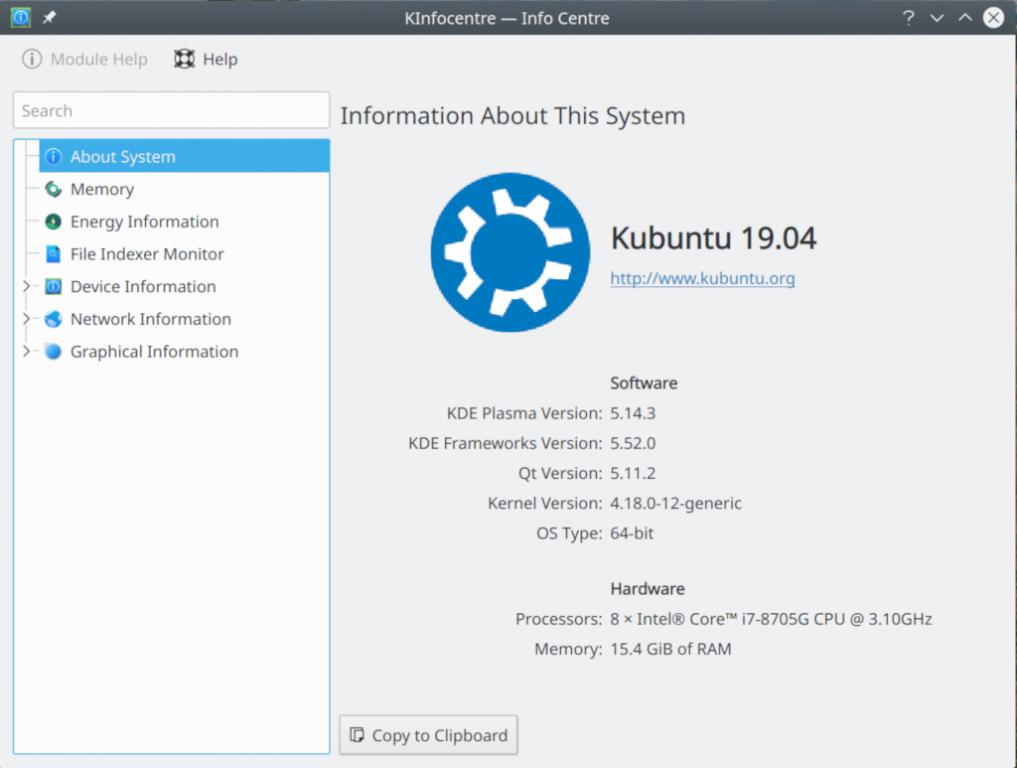
Task: Click the Device Information icon
Action: (53, 287)
